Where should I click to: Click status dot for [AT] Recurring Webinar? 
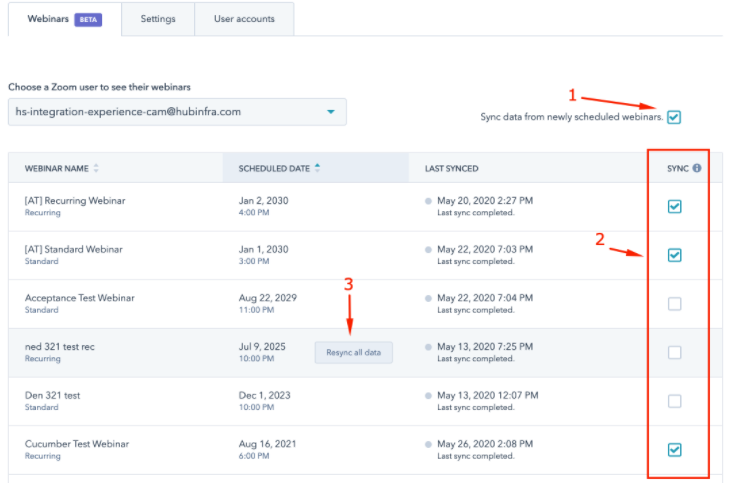430,201
